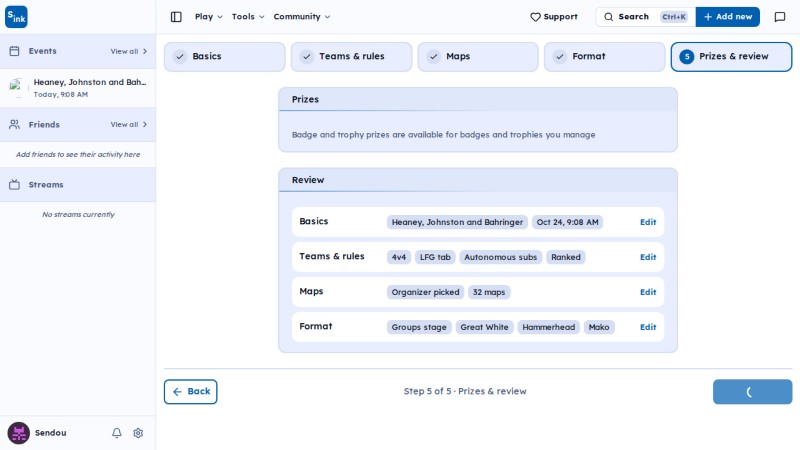Click the loading submit button
This screenshot has width=800, height=450.
752,392
